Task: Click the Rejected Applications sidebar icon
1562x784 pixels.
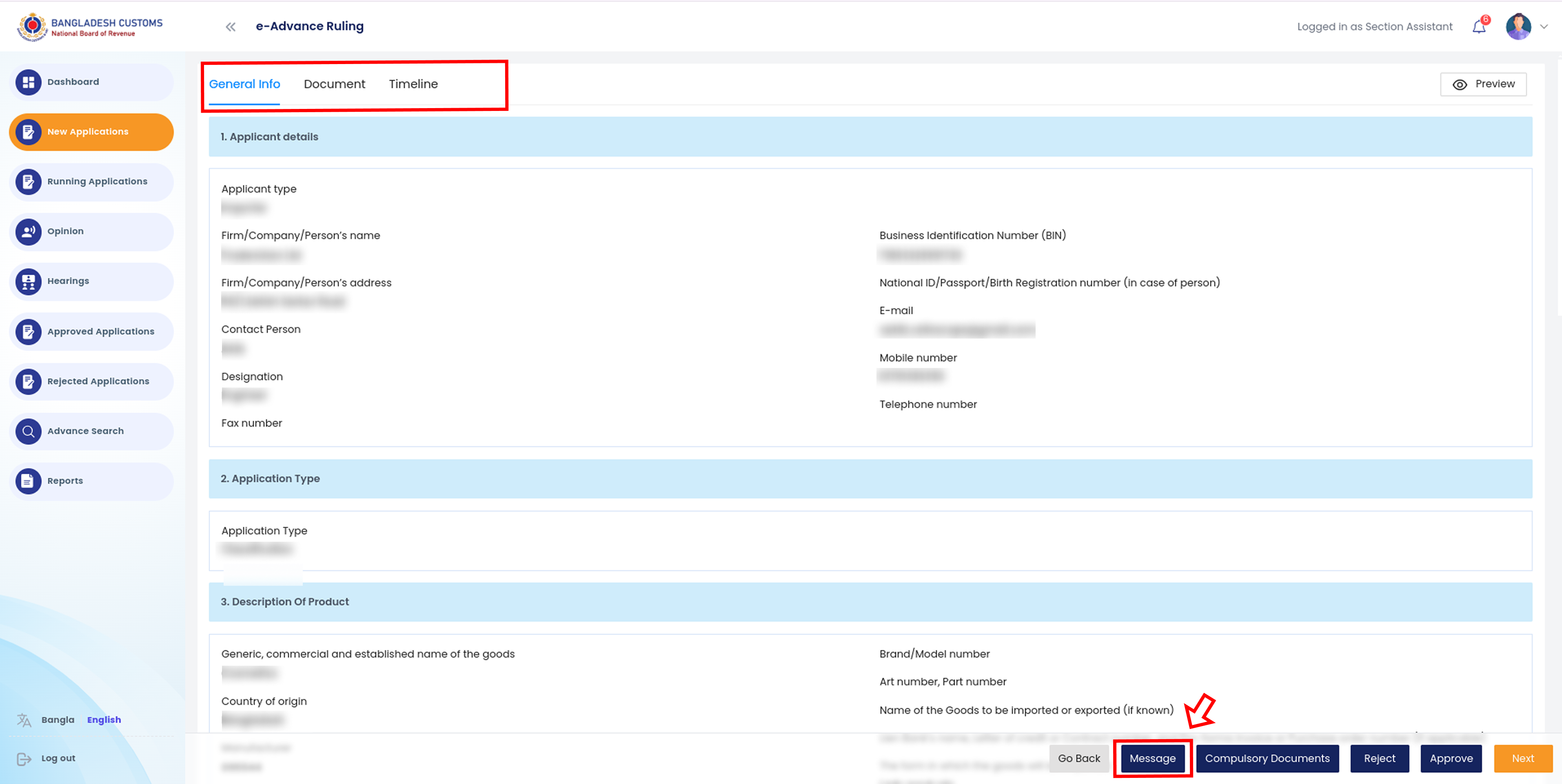Action: 29,381
